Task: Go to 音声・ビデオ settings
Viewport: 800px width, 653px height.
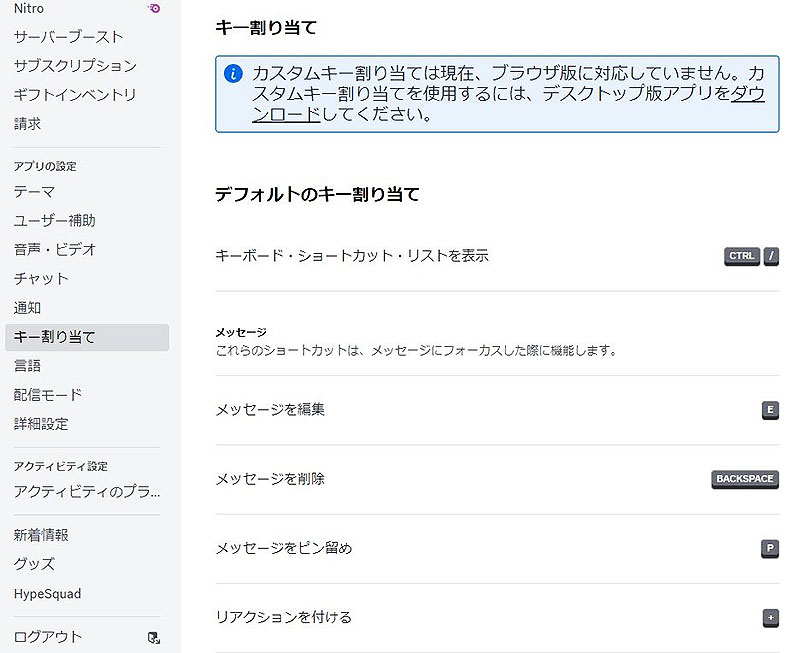Action: 55,249
